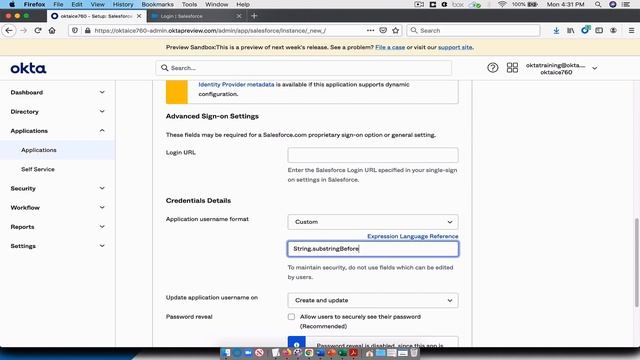
Task: Open Okta help question mark icon
Action: click(x=493, y=68)
